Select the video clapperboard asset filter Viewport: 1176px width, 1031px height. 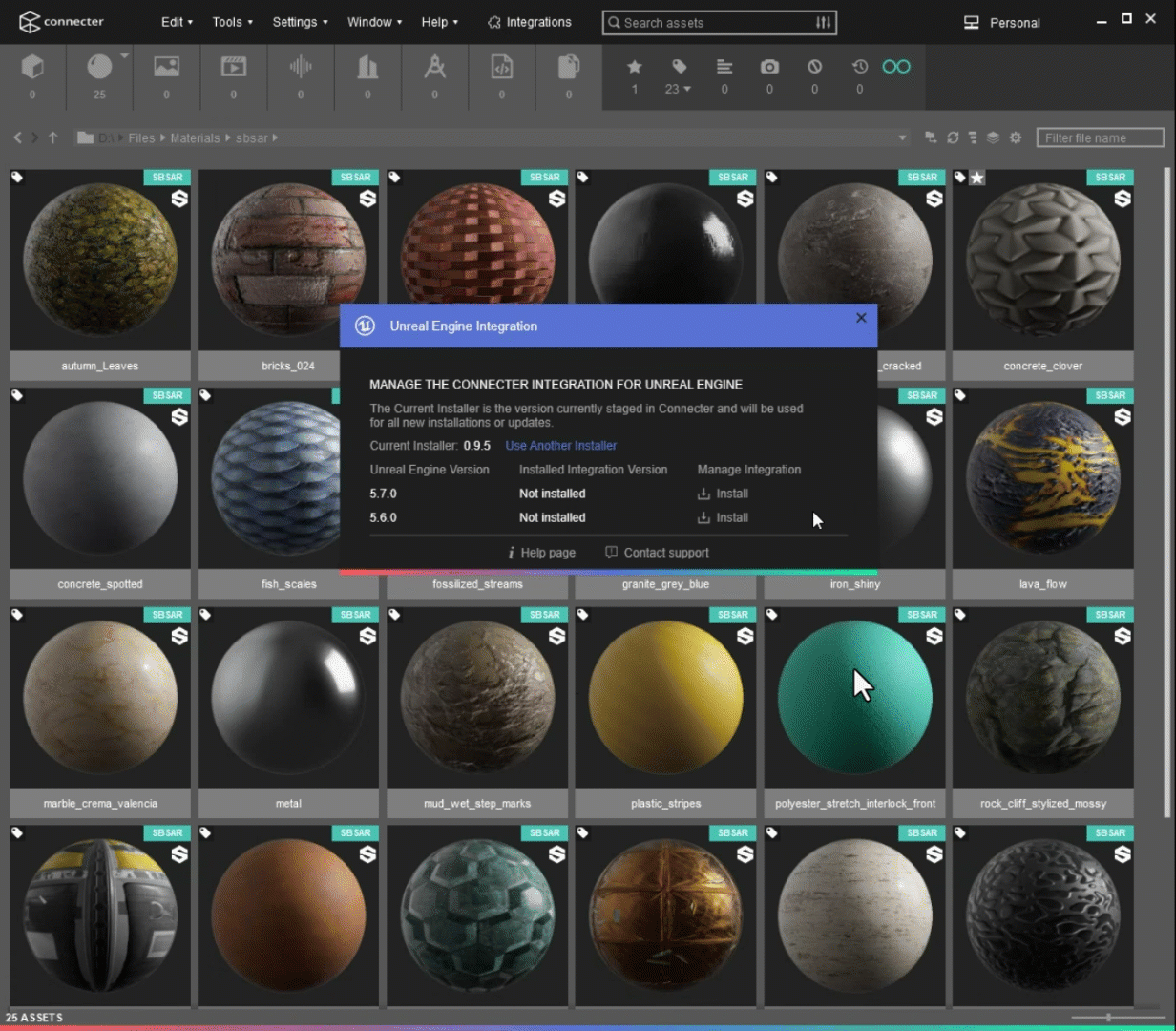click(x=234, y=66)
